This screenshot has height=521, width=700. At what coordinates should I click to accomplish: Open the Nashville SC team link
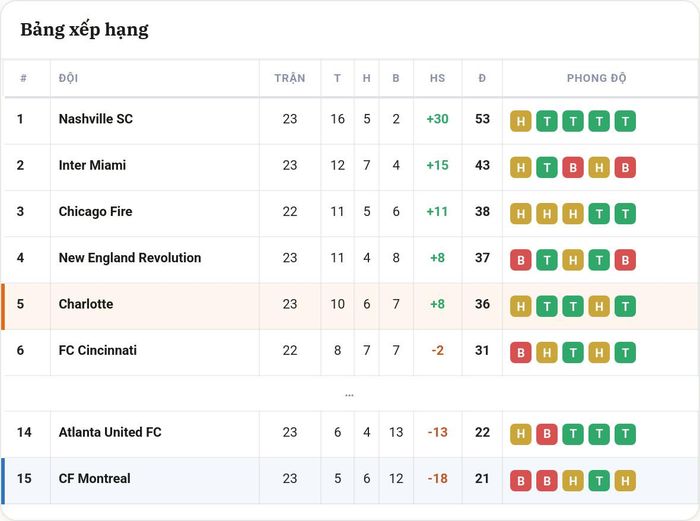pos(96,119)
